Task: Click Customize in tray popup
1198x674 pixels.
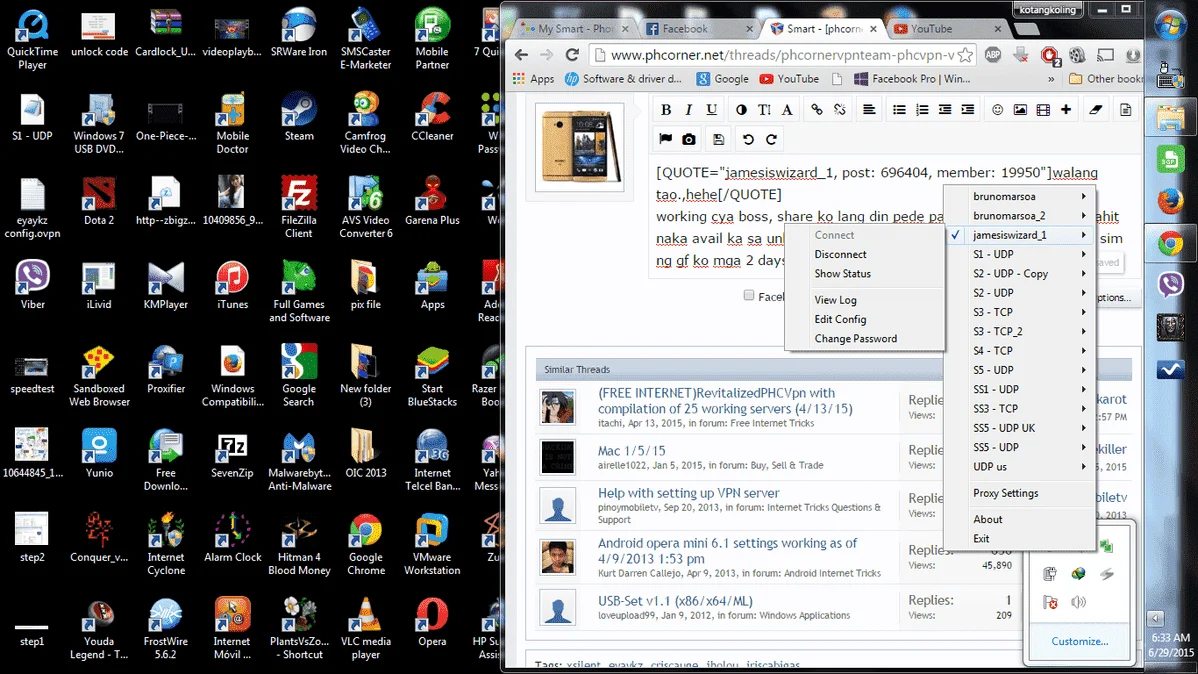Action: click(x=1079, y=641)
